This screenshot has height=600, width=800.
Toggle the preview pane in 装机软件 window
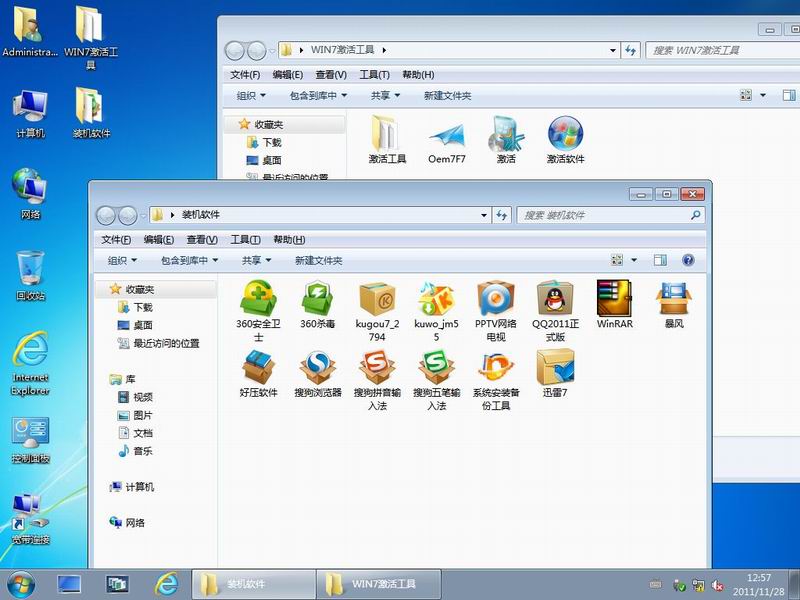[x=660, y=260]
